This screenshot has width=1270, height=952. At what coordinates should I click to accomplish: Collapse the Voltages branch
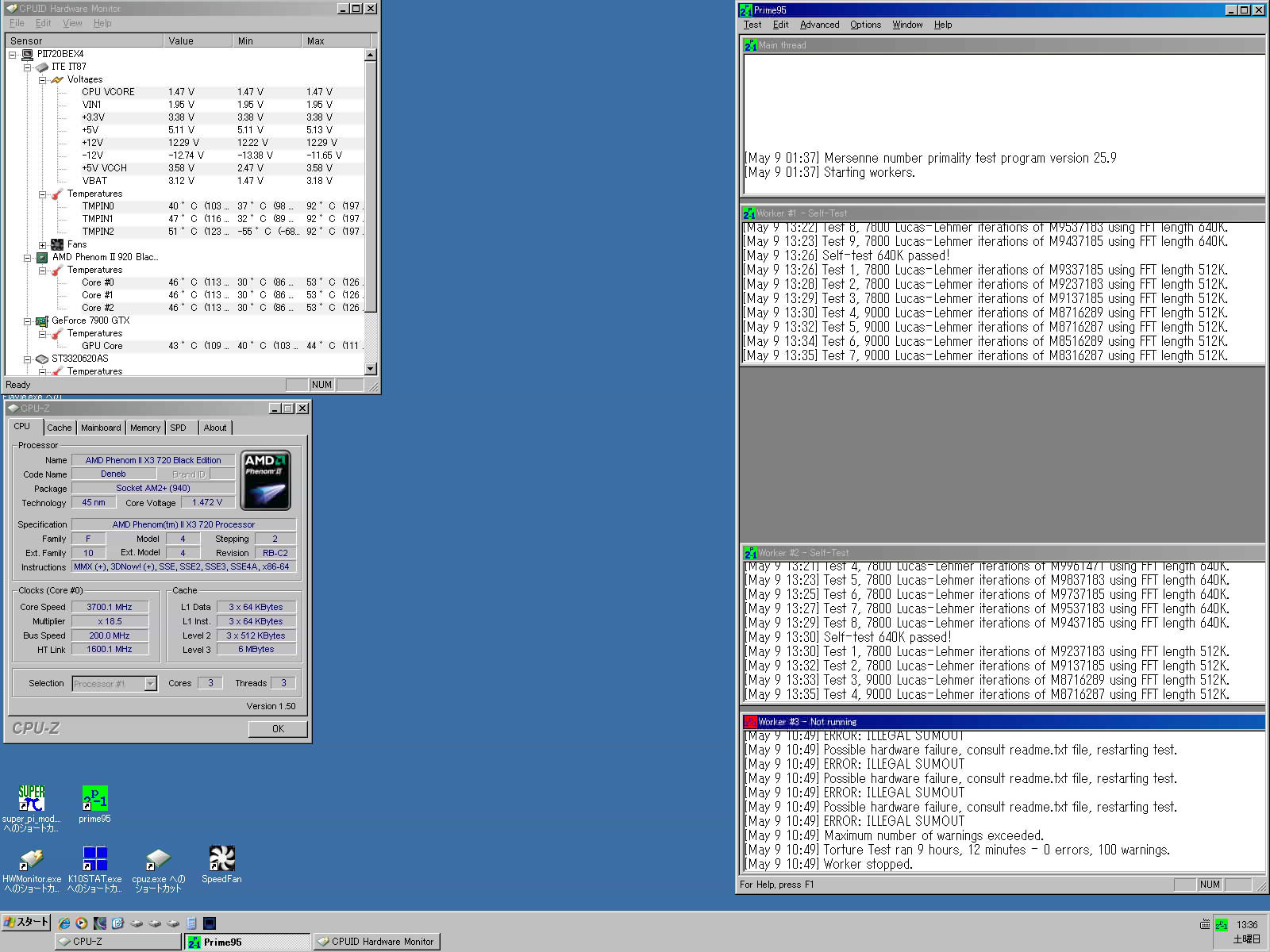click(x=42, y=79)
